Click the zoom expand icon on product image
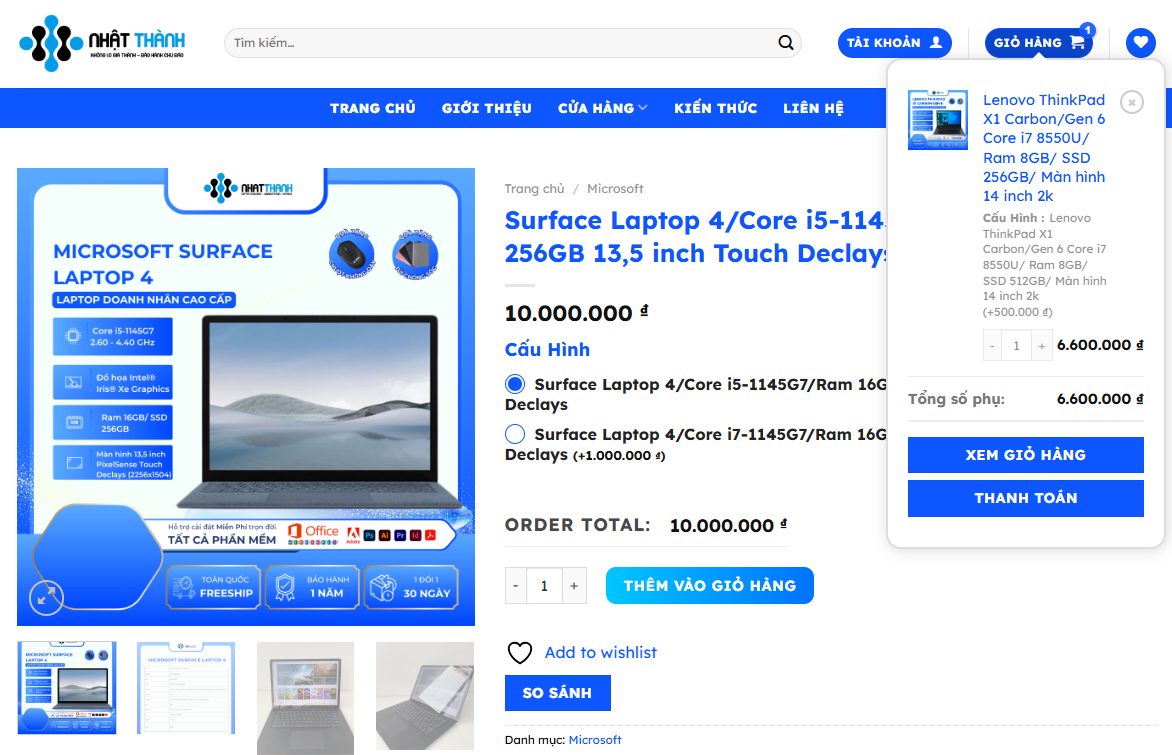This screenshot has height=755, width=1172. click(x=46, y=597)
